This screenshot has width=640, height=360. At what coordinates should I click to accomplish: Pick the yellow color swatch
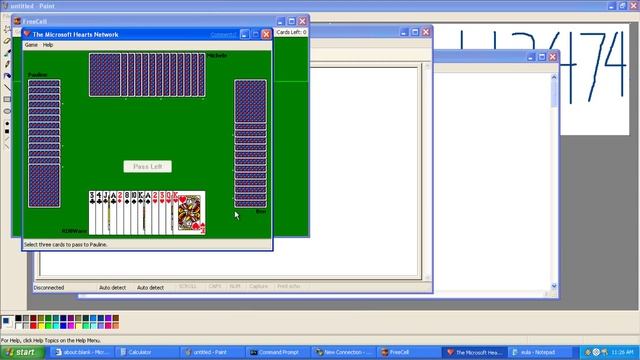pos(41,325)
